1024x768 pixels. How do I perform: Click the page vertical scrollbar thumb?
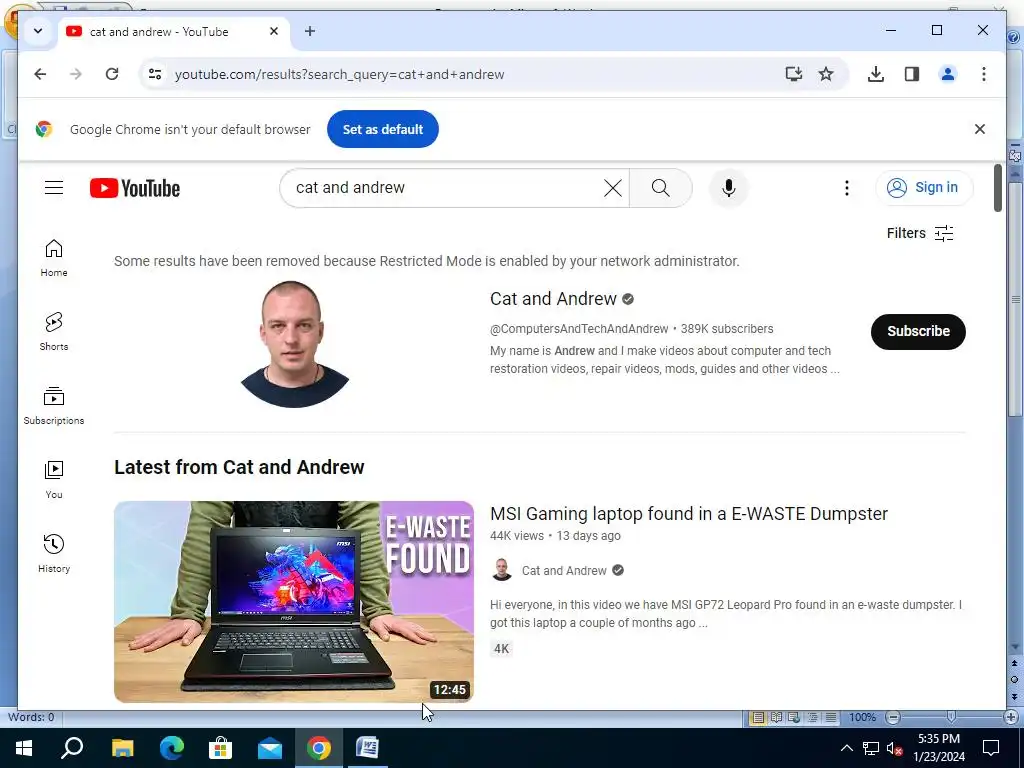coord(997,188)
